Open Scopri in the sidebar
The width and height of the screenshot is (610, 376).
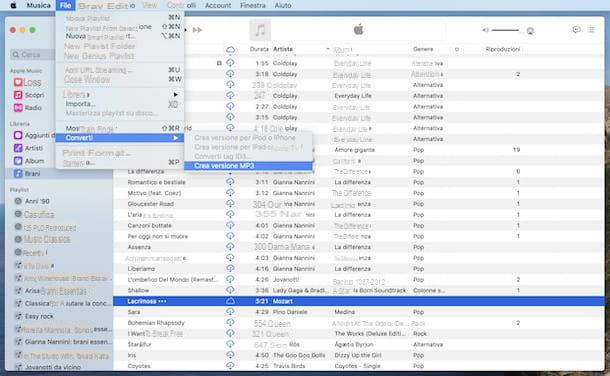point(35,95)
